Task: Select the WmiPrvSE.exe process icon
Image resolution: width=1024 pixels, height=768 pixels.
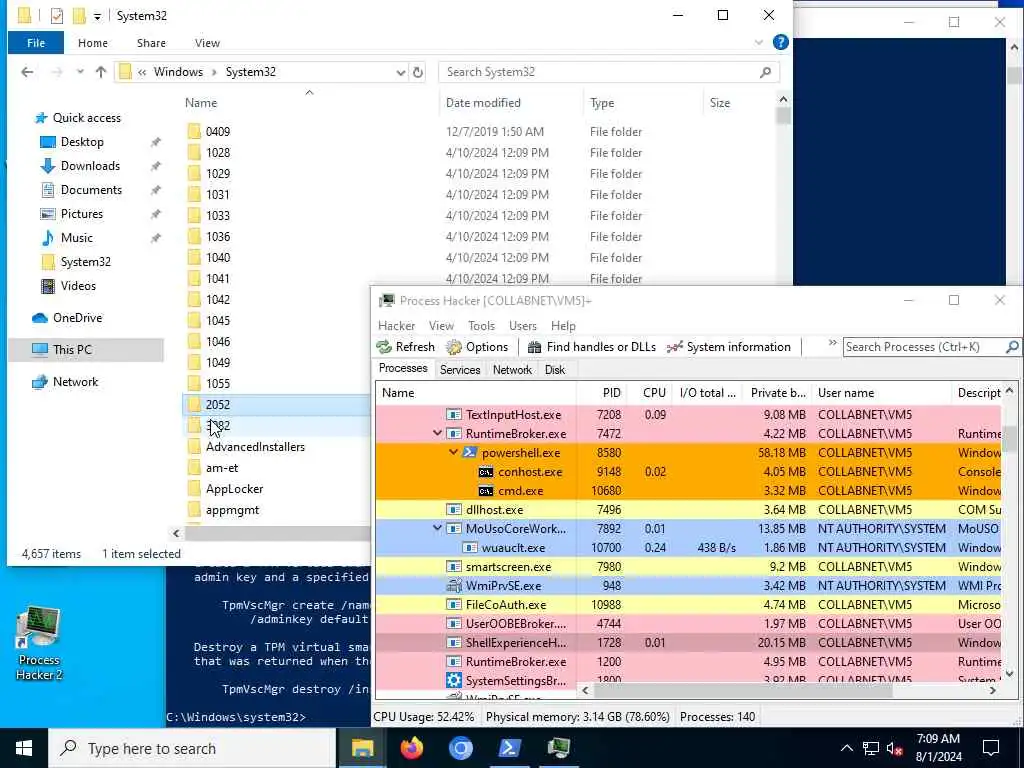Action: pos(454,586)
